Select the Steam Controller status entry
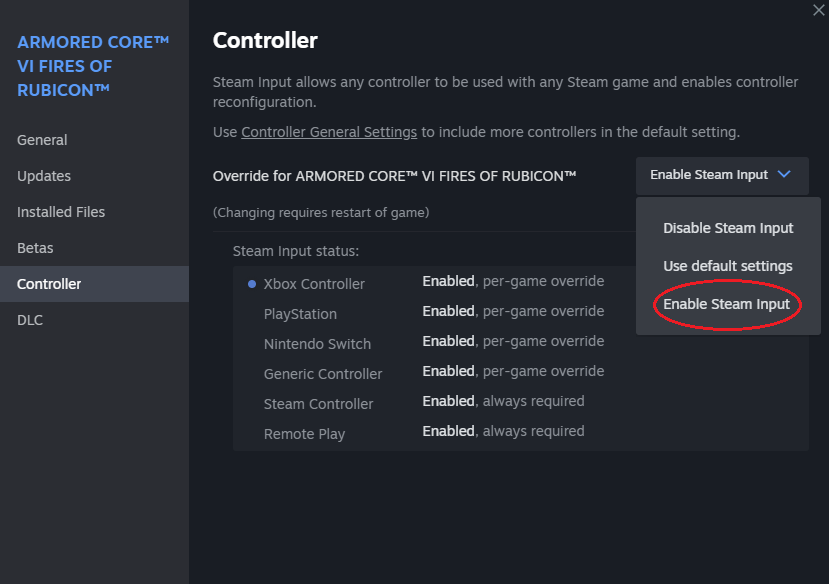 tap(318, 404)
